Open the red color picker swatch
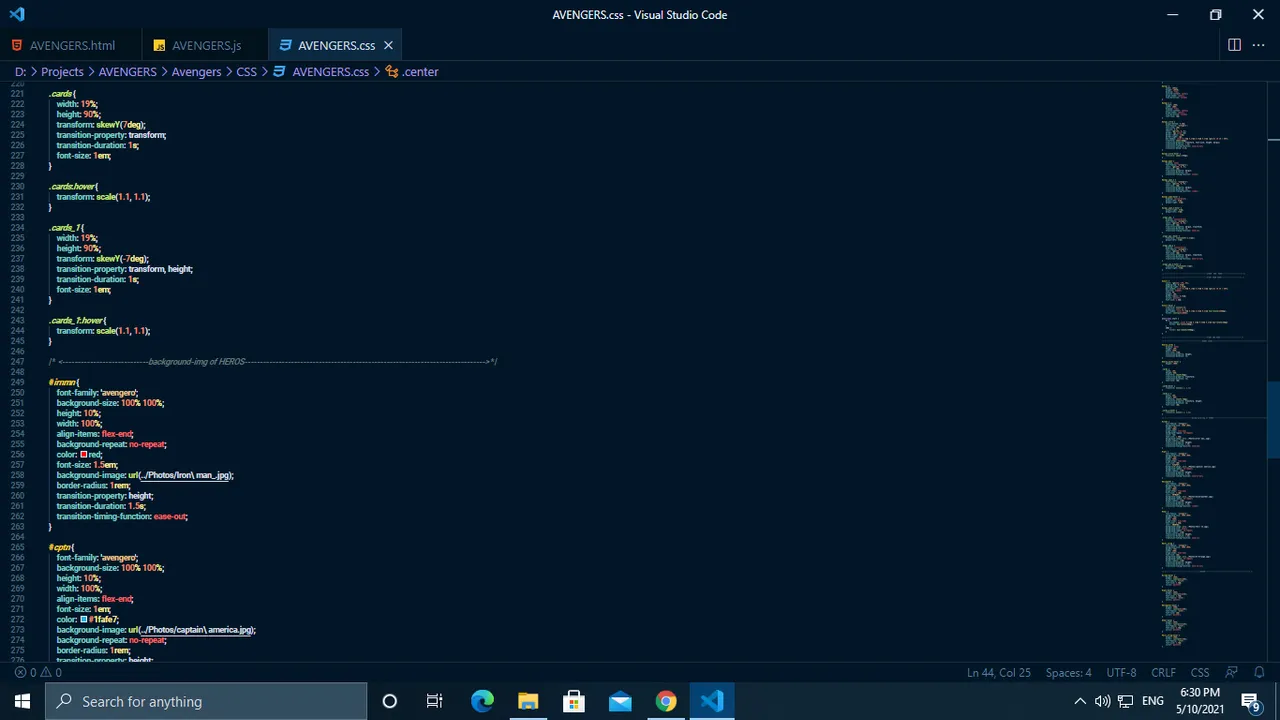Viewport: 1280px width, 720px height. pyautogui.click(x=84, y=455)
